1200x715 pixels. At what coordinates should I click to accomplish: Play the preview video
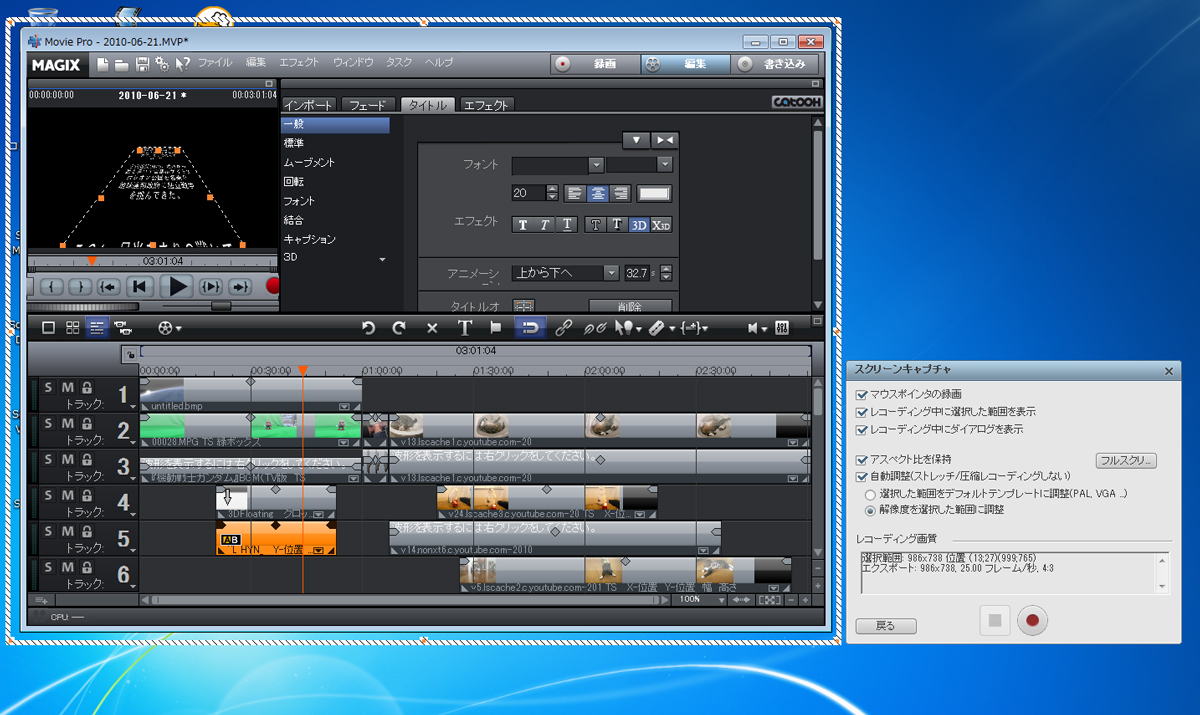click(177, 286)
